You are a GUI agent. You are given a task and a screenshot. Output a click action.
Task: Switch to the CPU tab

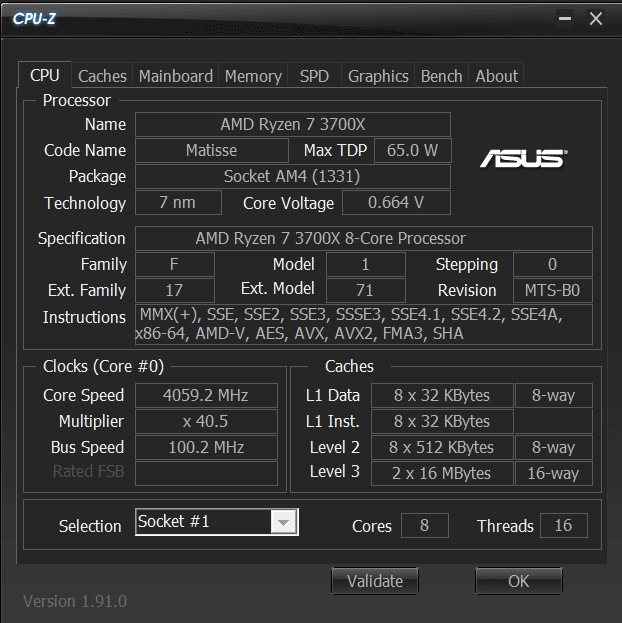tap(45, 75)
